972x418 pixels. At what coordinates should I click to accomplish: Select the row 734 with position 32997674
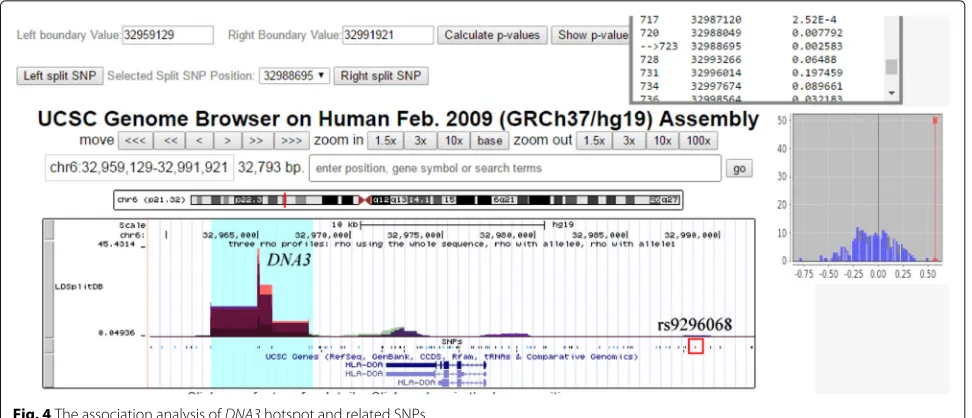[x=741, y=86]
